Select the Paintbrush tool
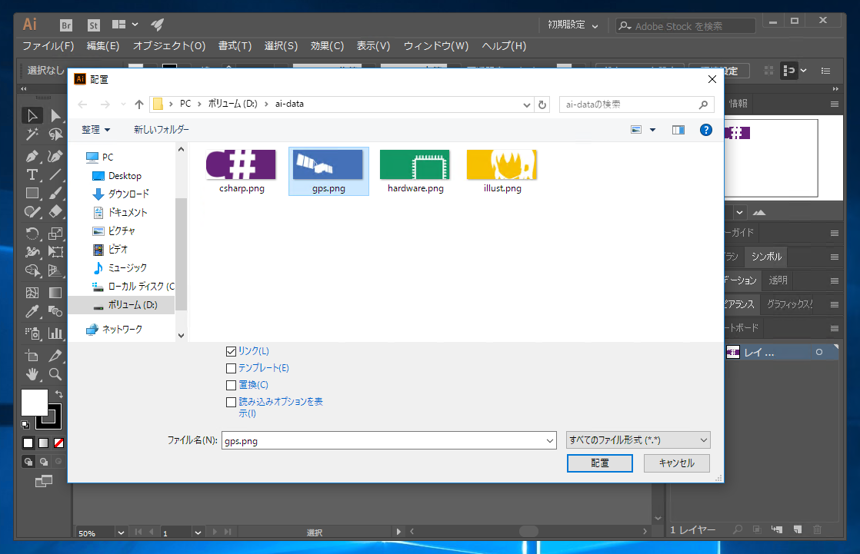This screenshot has height=554, width=860. (x=55, y=194)
